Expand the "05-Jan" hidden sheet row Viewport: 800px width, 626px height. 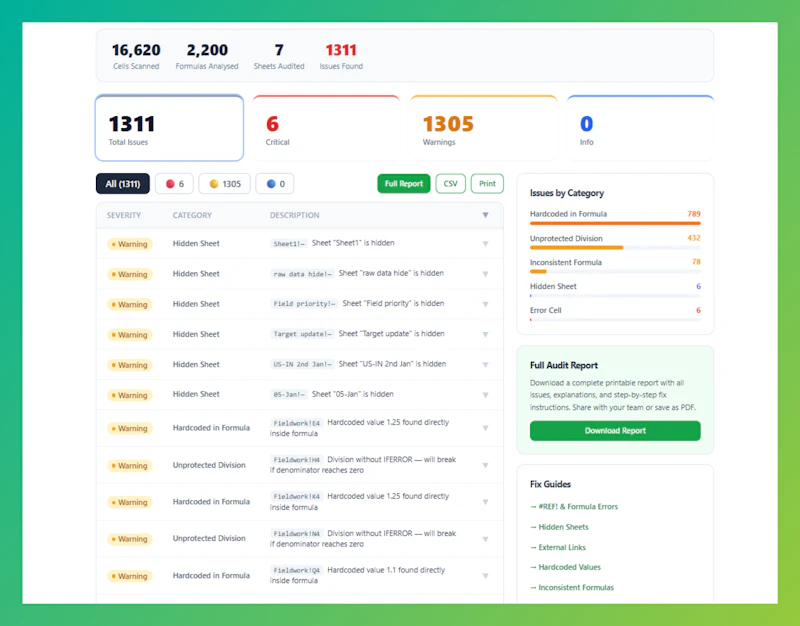pyautogui.click(x=485, y=395)
